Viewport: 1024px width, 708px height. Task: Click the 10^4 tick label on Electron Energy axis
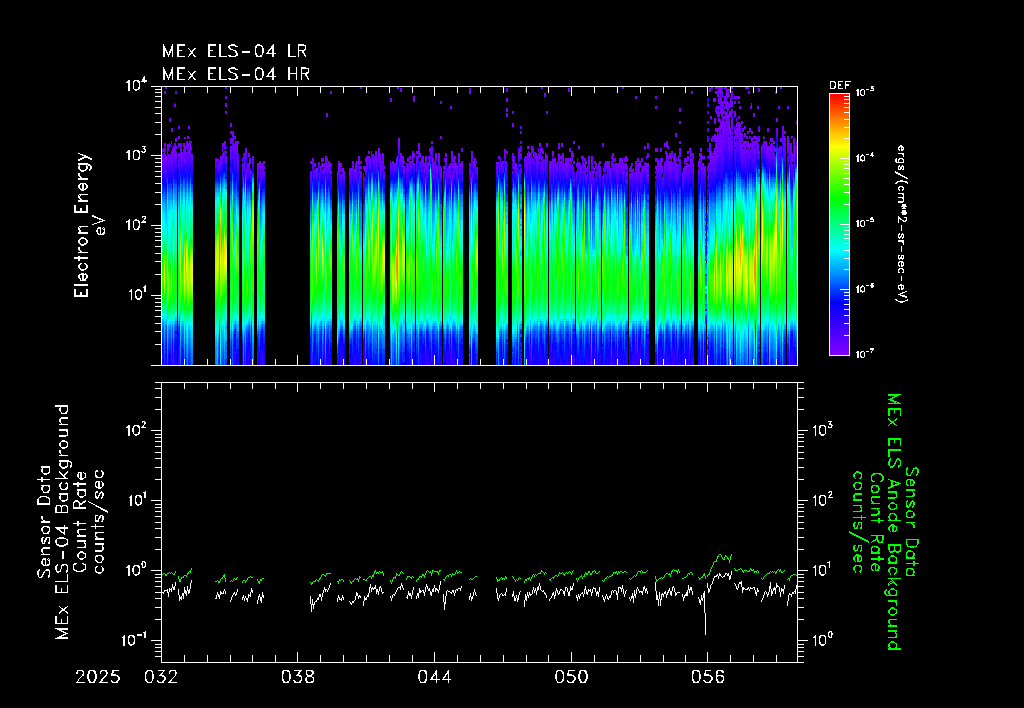coord(137,86)
